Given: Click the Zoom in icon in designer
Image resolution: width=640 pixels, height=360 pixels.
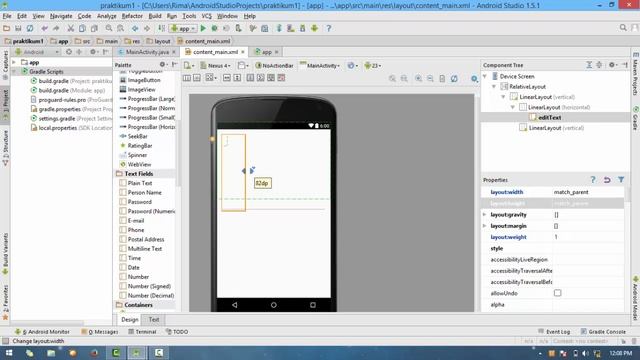Looking at the screenshot, I should 418,78.
